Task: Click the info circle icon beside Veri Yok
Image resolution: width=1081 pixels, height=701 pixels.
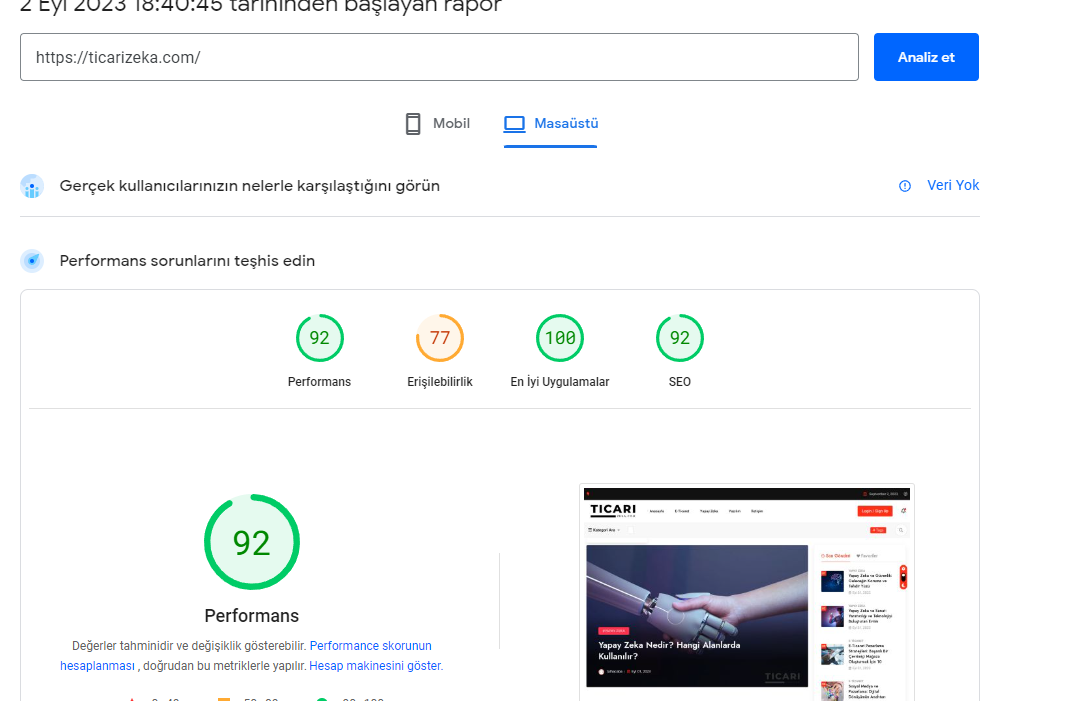Action: (x=905, y=186)
